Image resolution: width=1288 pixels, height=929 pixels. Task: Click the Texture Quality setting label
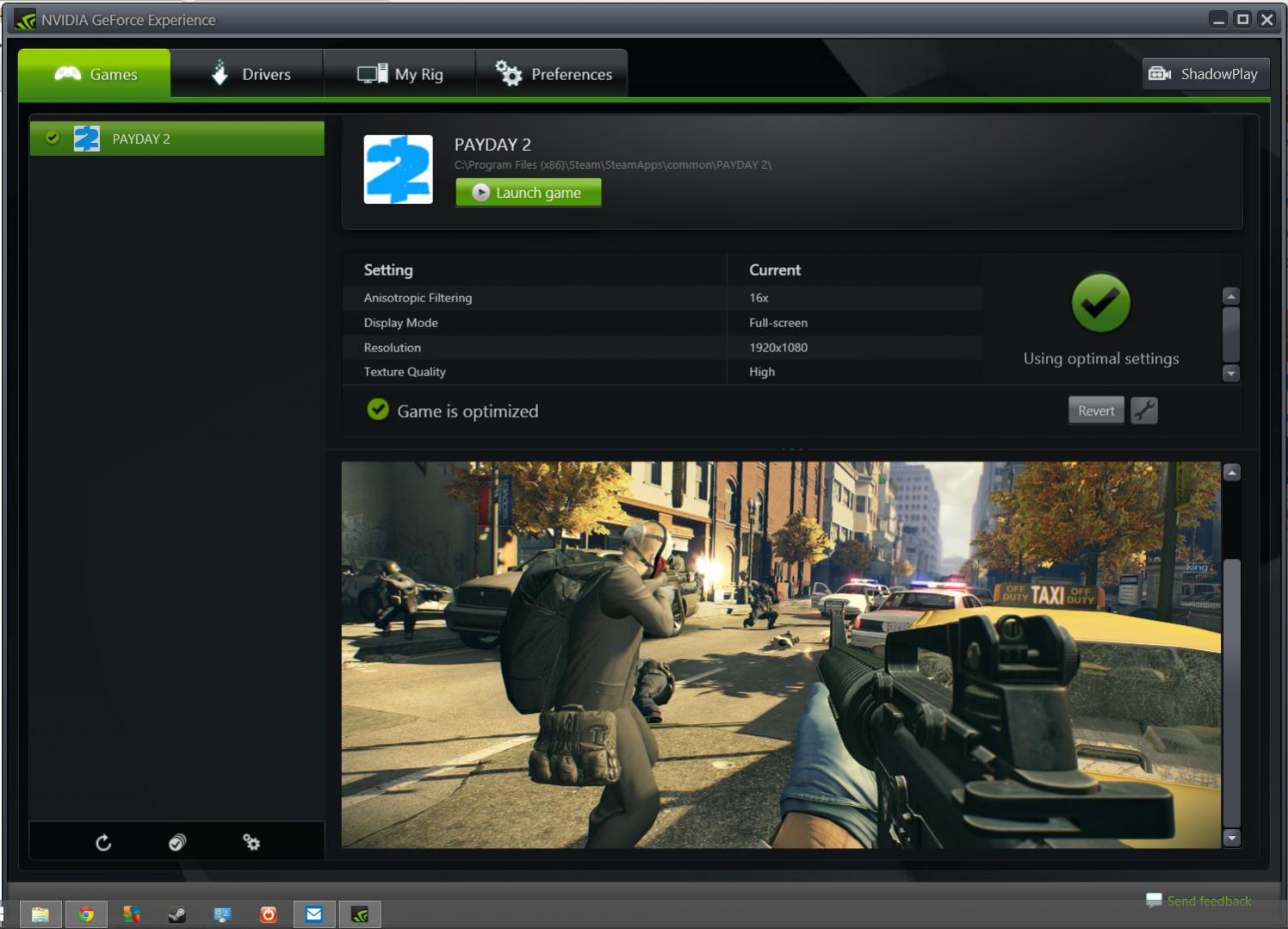pos(405,372)
